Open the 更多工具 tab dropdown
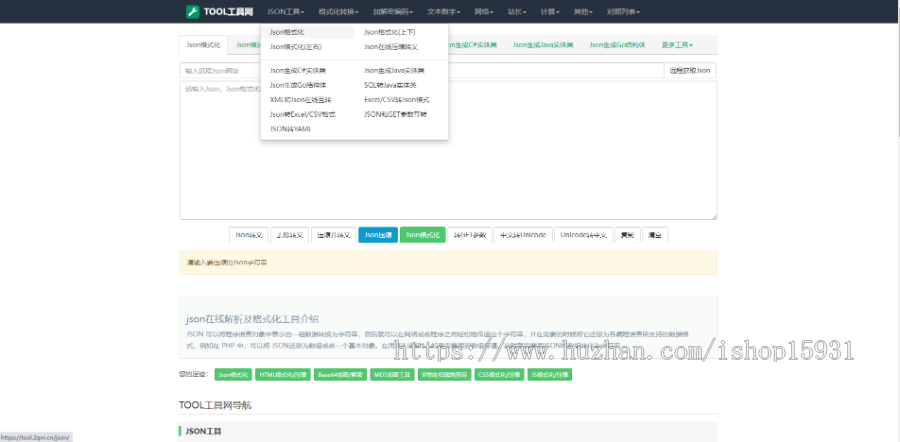900x442 pixels. coord(676,45)
